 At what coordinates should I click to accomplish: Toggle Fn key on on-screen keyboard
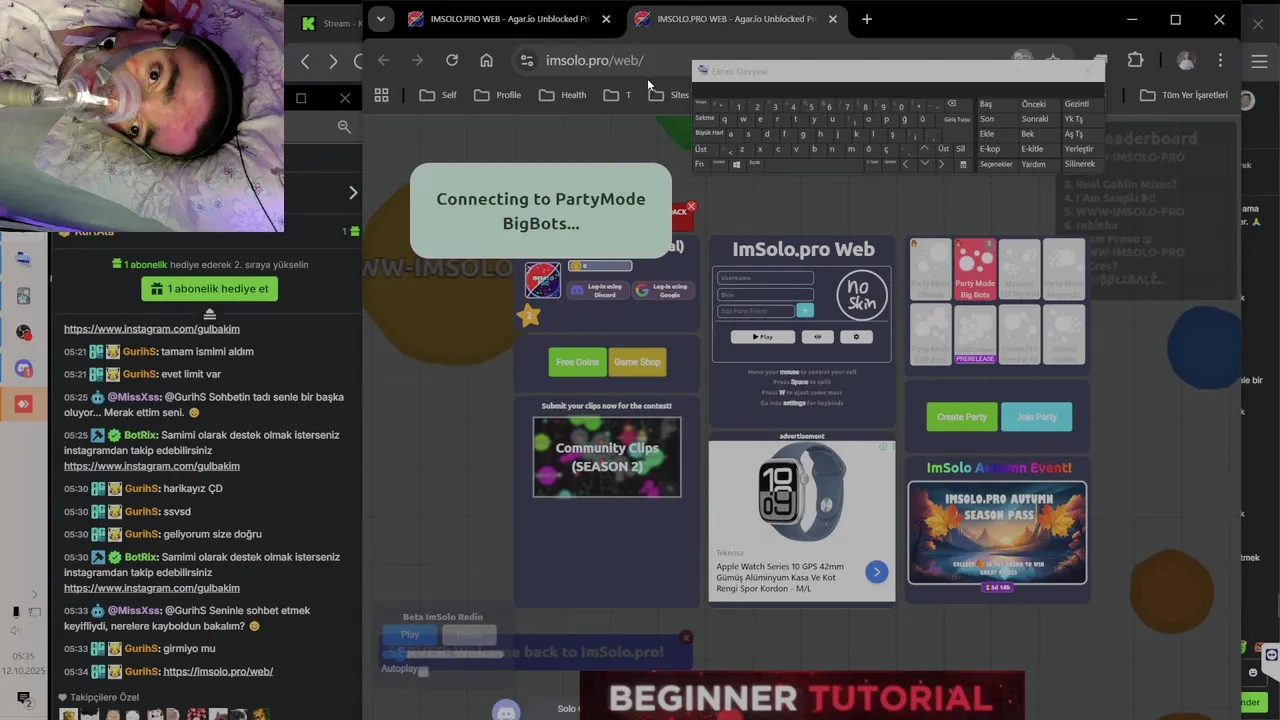(x=700, y=164)
